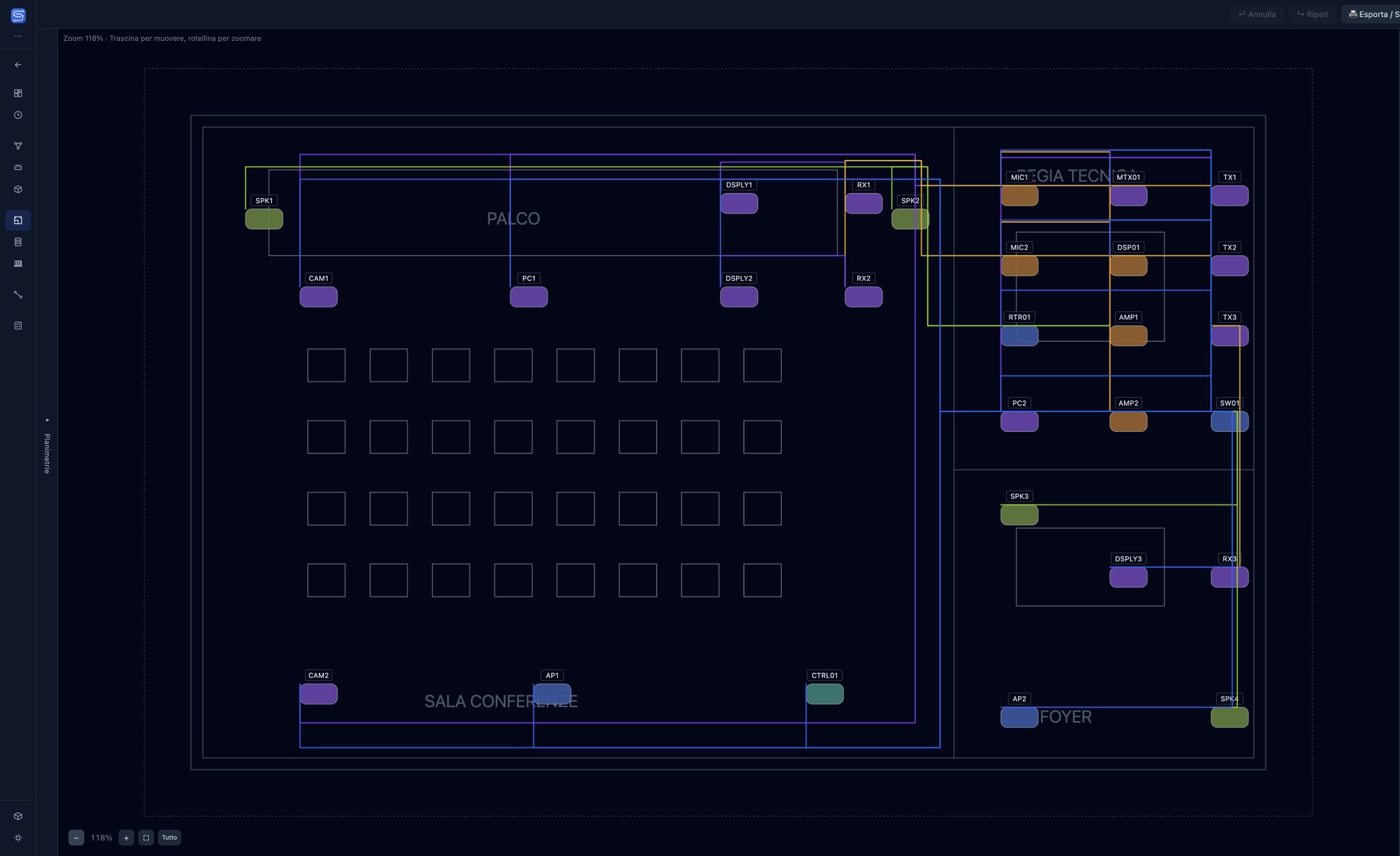Open the rack list icon in sidebar
The width and height of the screenshot is (1400, 856).
18,242
